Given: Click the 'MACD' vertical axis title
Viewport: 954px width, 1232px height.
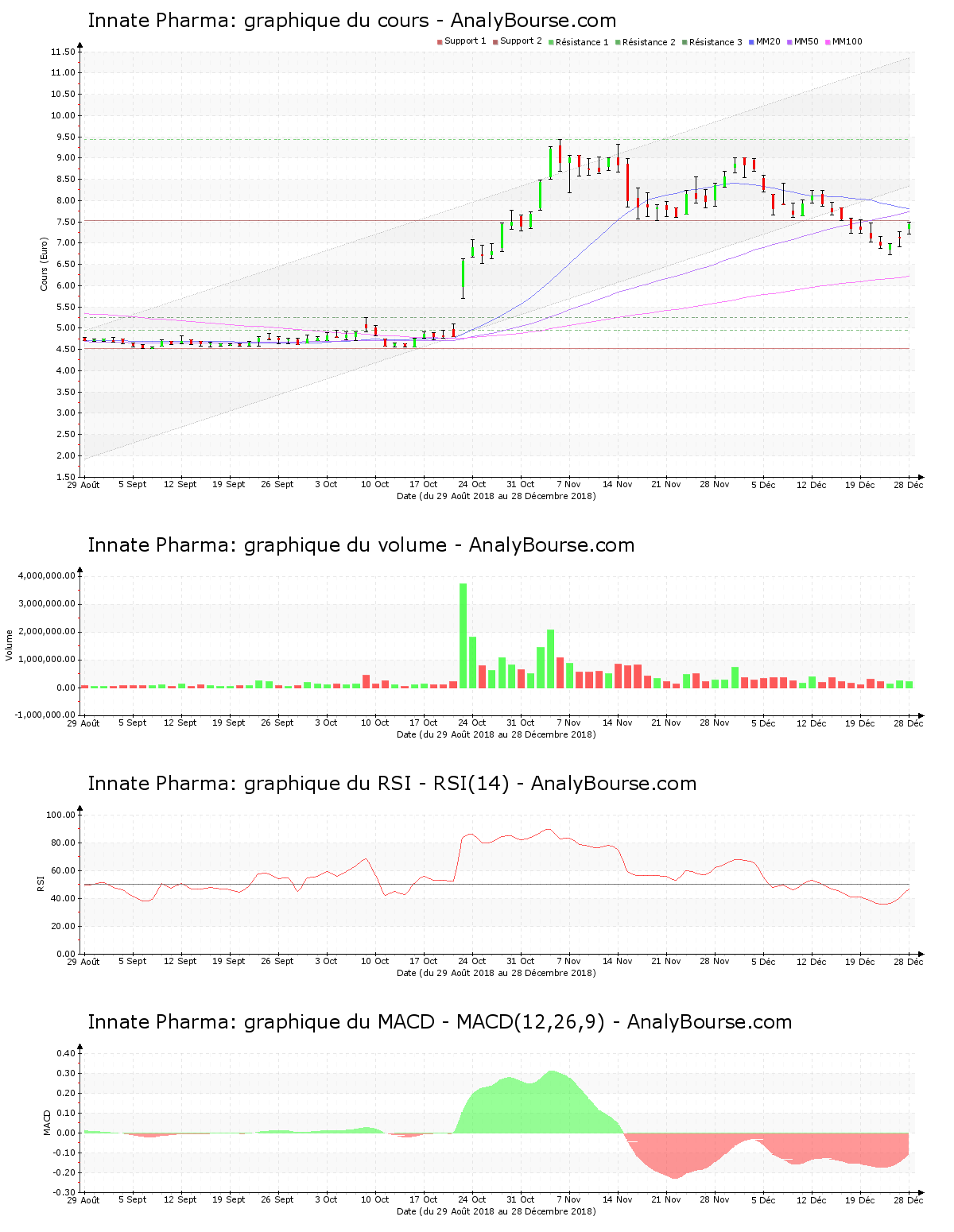Looking at the screenshot, I should pyautogui.click(x=47, y=1122).
